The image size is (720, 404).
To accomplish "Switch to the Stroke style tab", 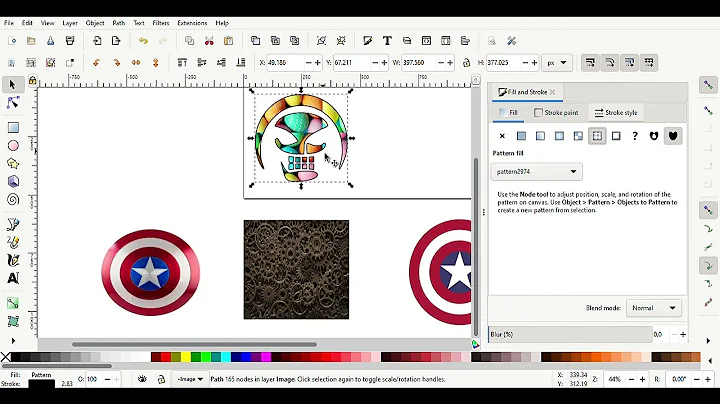I will [x=616, y=112].
